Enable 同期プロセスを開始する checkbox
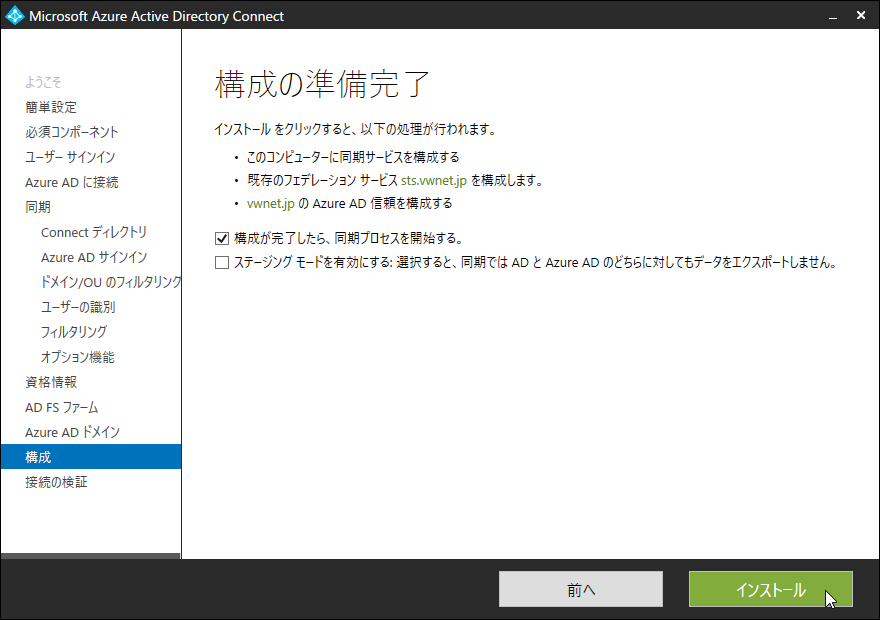The height and width of the screenshot is (620, 880). (x=222, y=238)
